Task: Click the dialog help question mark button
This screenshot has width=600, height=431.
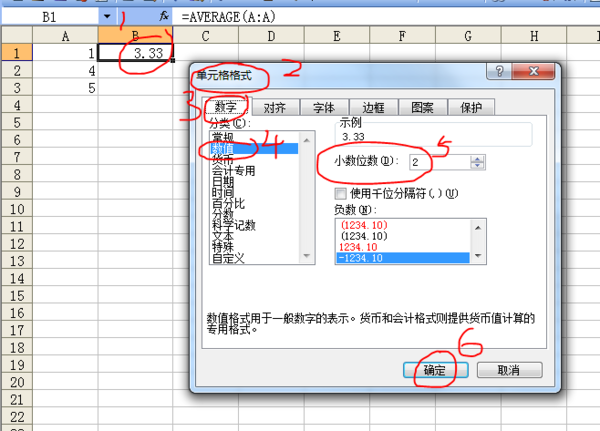Action: [499, 71]
